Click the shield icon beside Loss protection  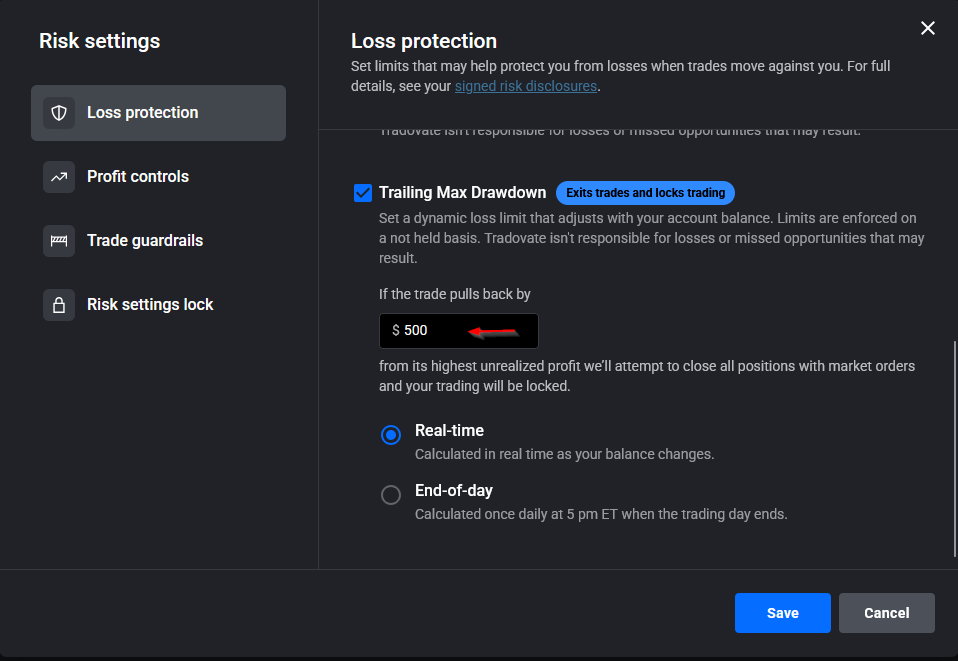tap(59, 113)
